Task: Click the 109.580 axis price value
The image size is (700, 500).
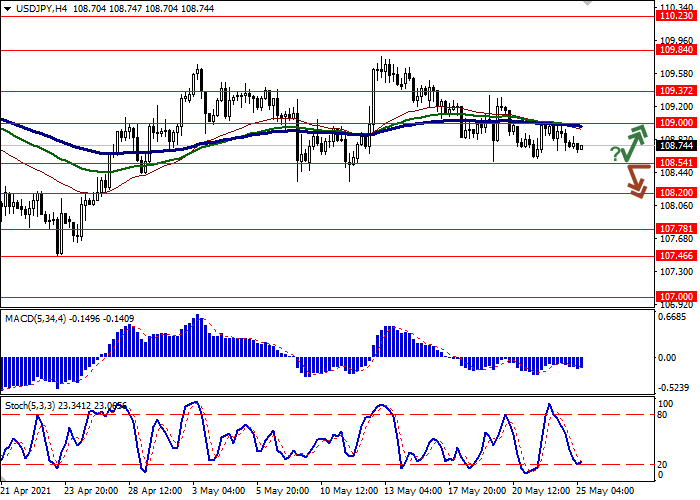Action: (676, 74)
